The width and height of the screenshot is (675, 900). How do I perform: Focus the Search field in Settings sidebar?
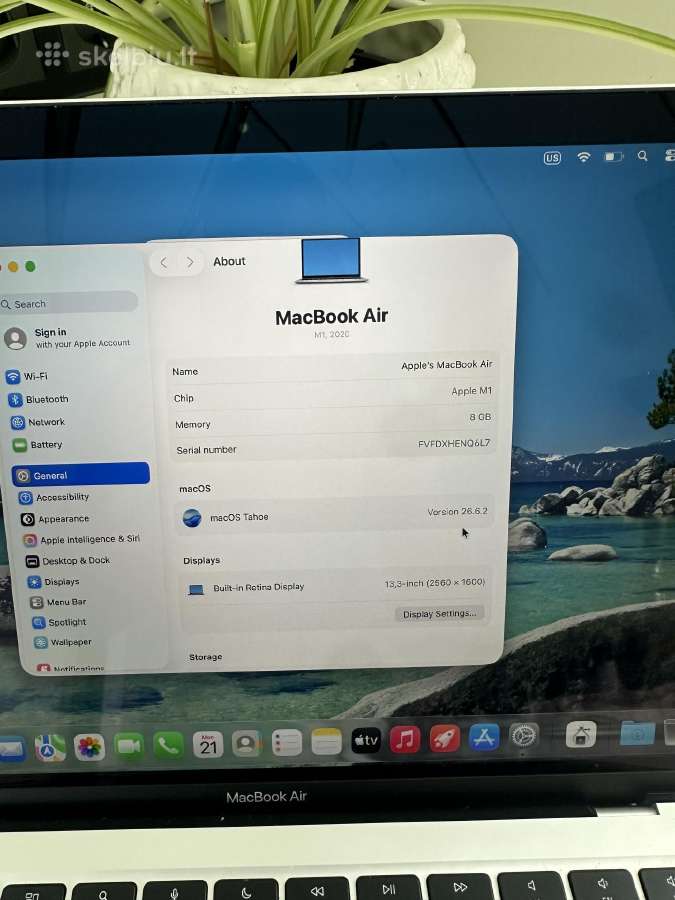(69, 303)
